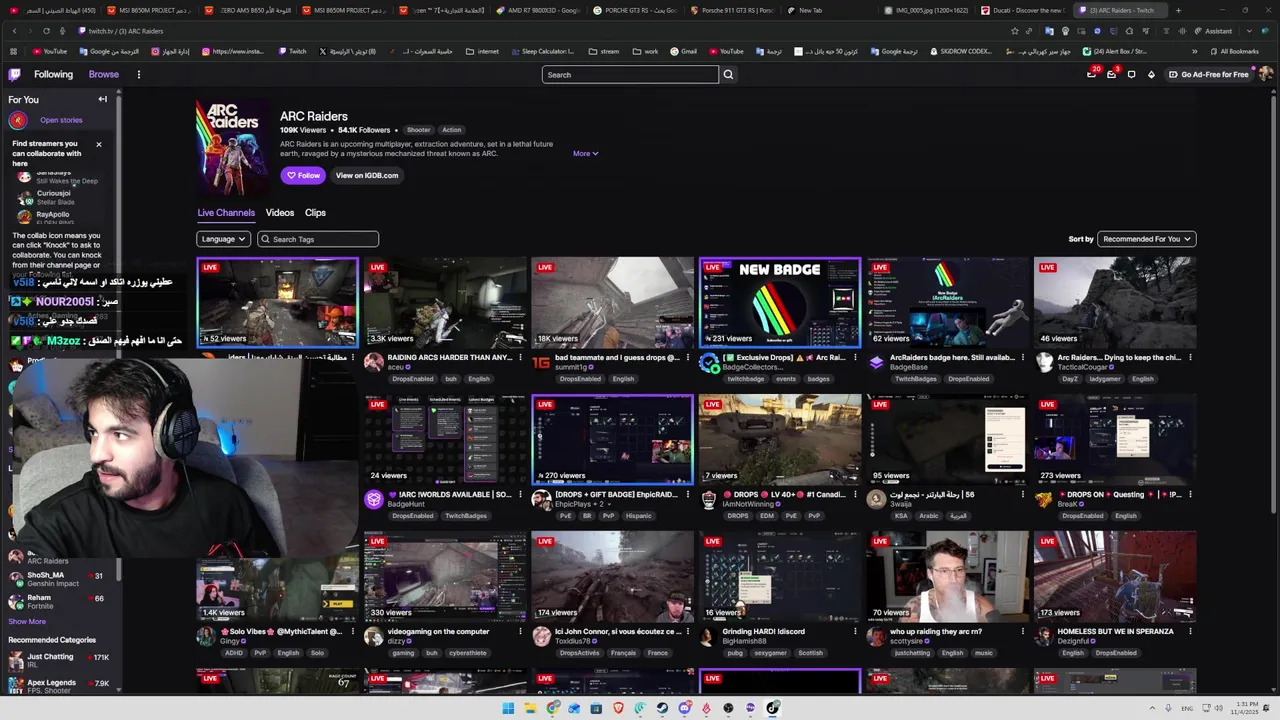The image size is (1280, 720).
Task: Open options for summit1g stream card
Action: click(687, 357)
